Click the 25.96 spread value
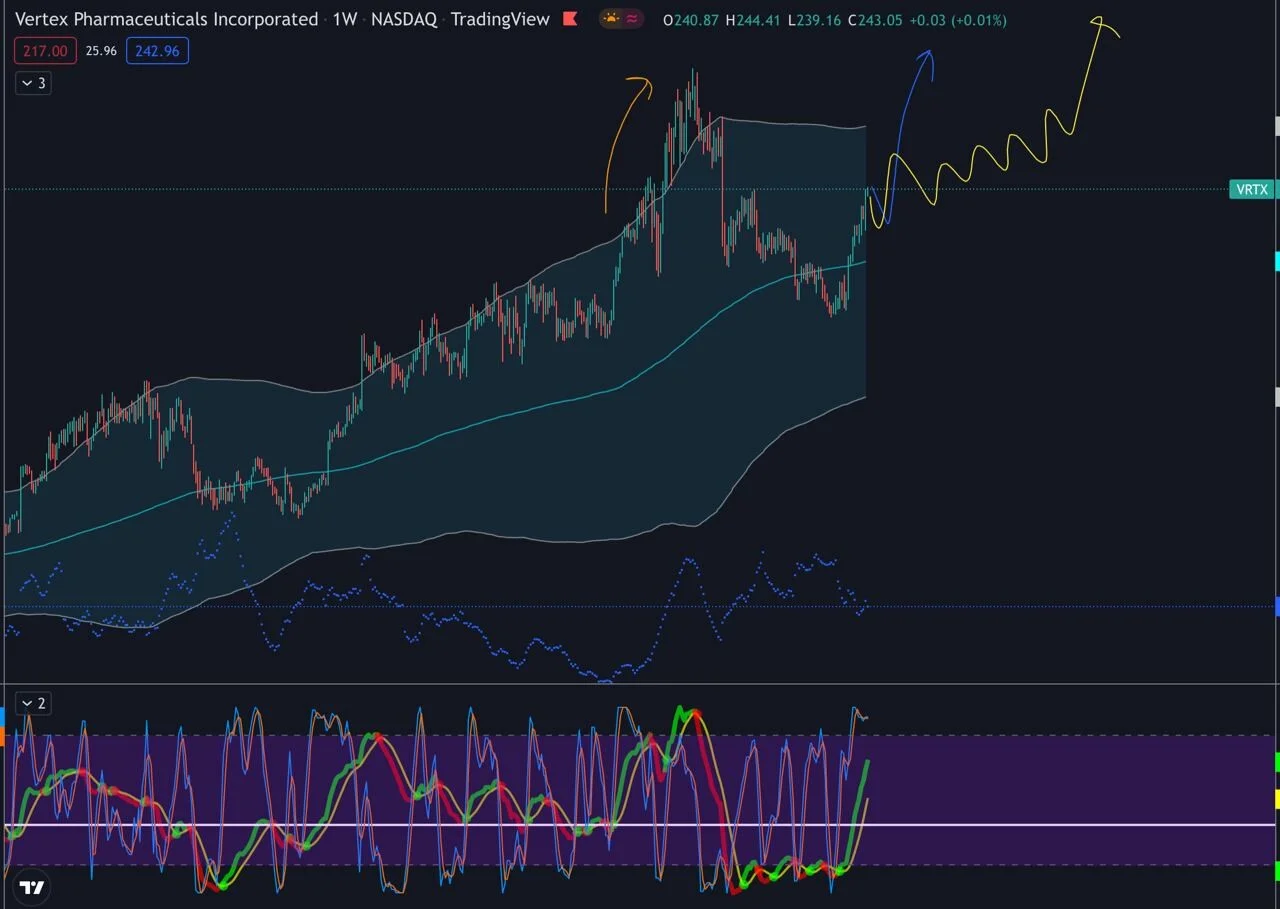This screenshot has height=909, width=1280. (x=101, y=51)
